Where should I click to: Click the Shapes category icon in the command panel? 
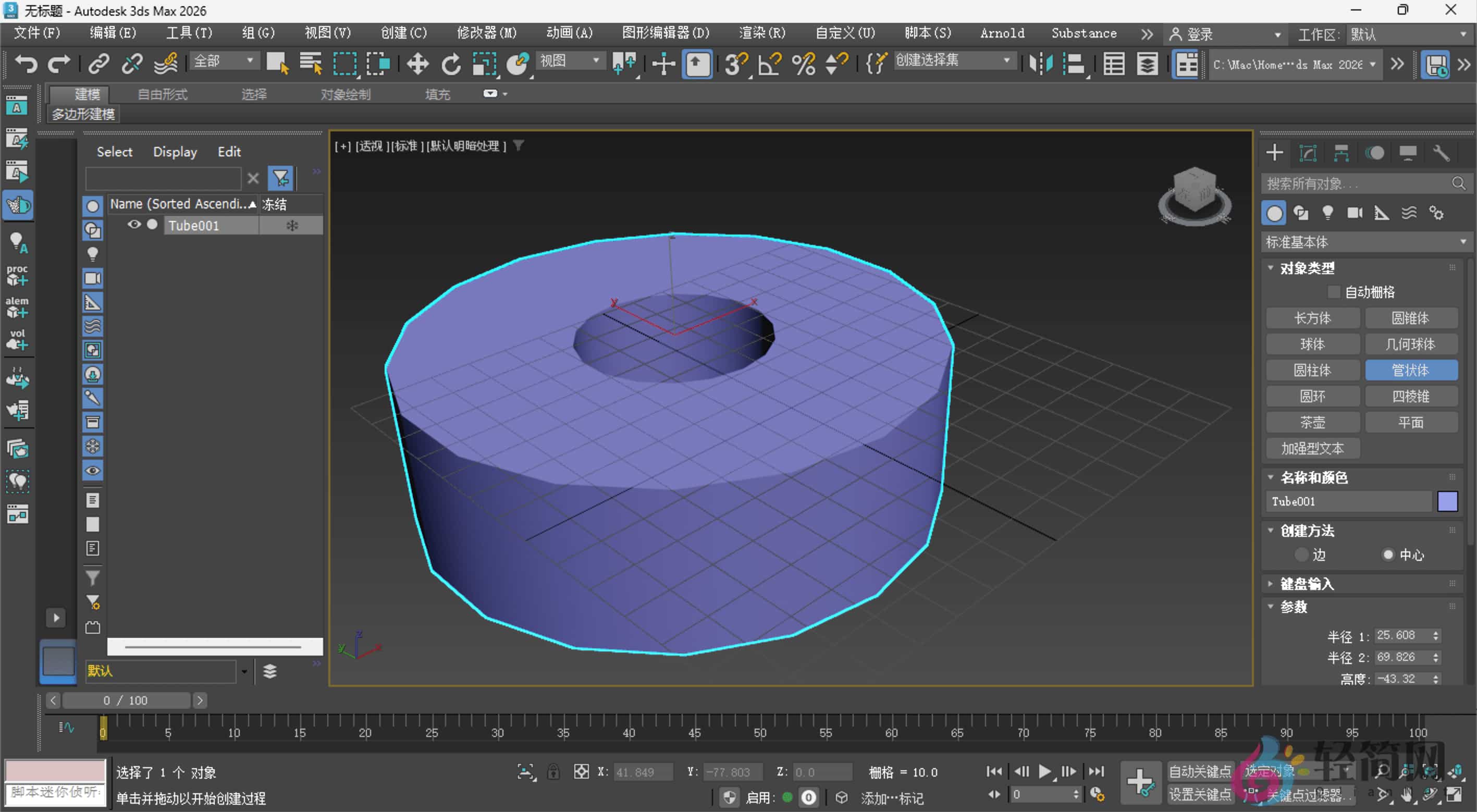(x=1301, y=213)
